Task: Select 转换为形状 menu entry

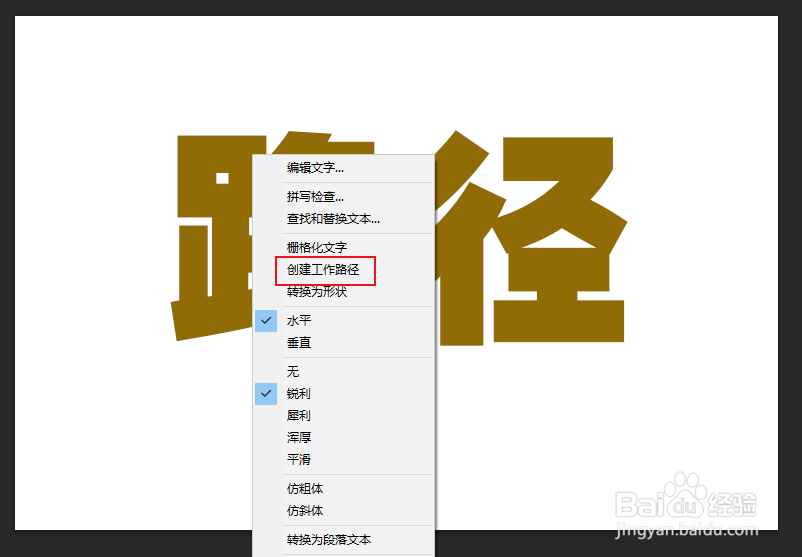Action: click(x=344, y=292)
